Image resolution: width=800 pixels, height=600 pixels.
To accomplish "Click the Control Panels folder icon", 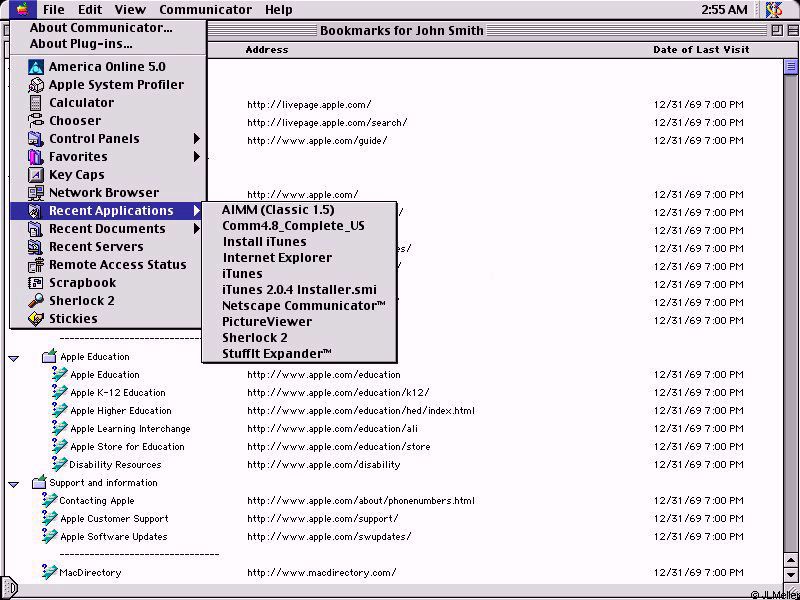I will pos(36,139).
